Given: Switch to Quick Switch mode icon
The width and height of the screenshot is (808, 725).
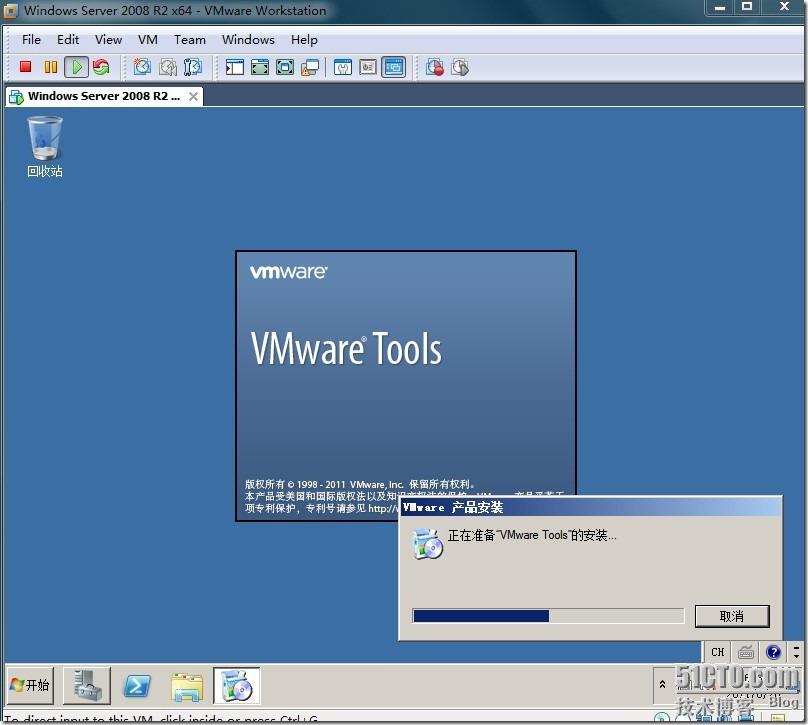Looking at the screenshot, I should (x=284, y=67).
